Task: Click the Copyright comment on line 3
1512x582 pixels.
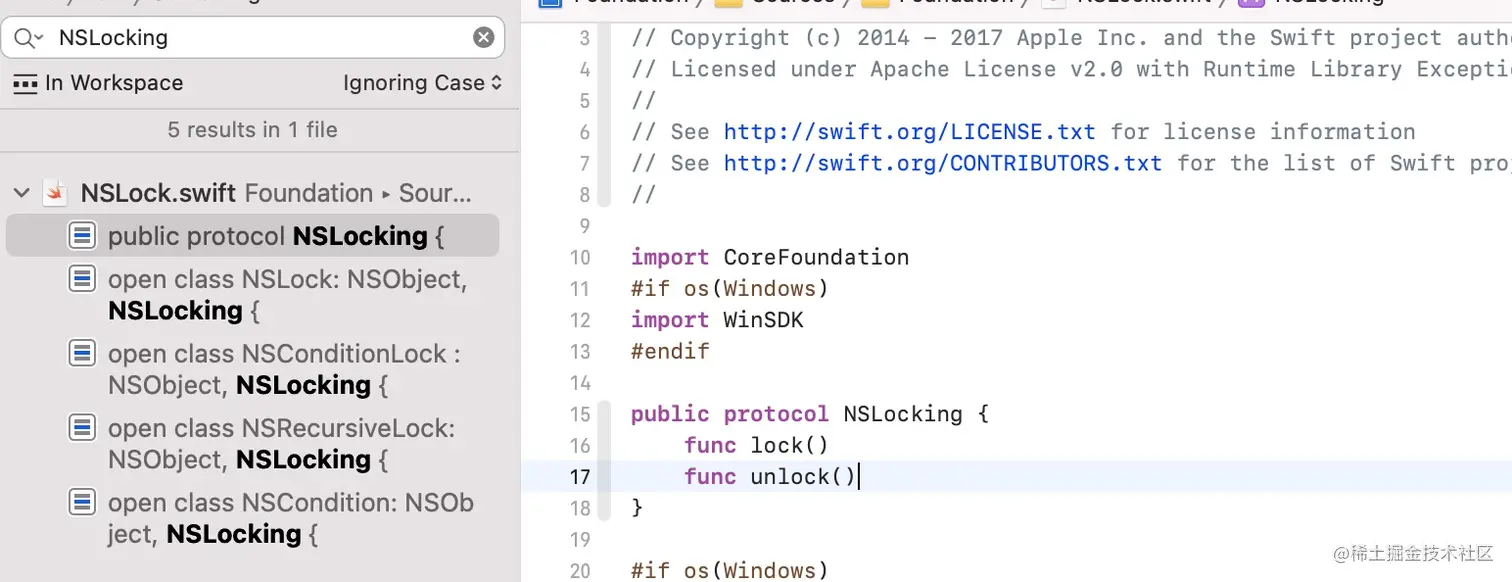Action: click(1071, 38)
